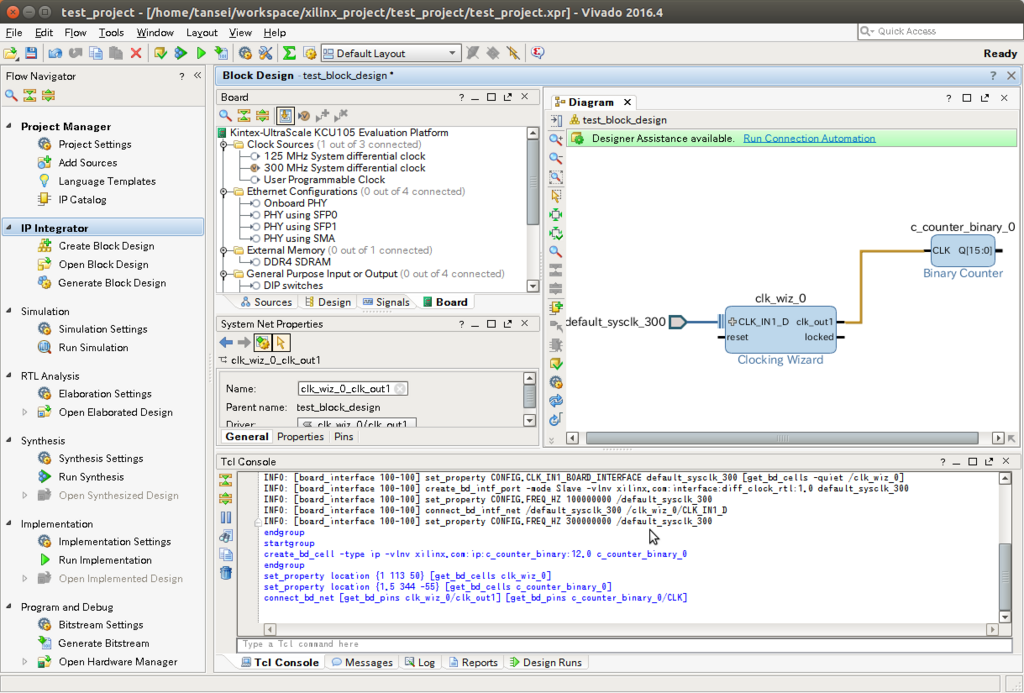Click the Open Project toolbar icon
Viewport: 1024px width, 693px height.
pos(10,54)
